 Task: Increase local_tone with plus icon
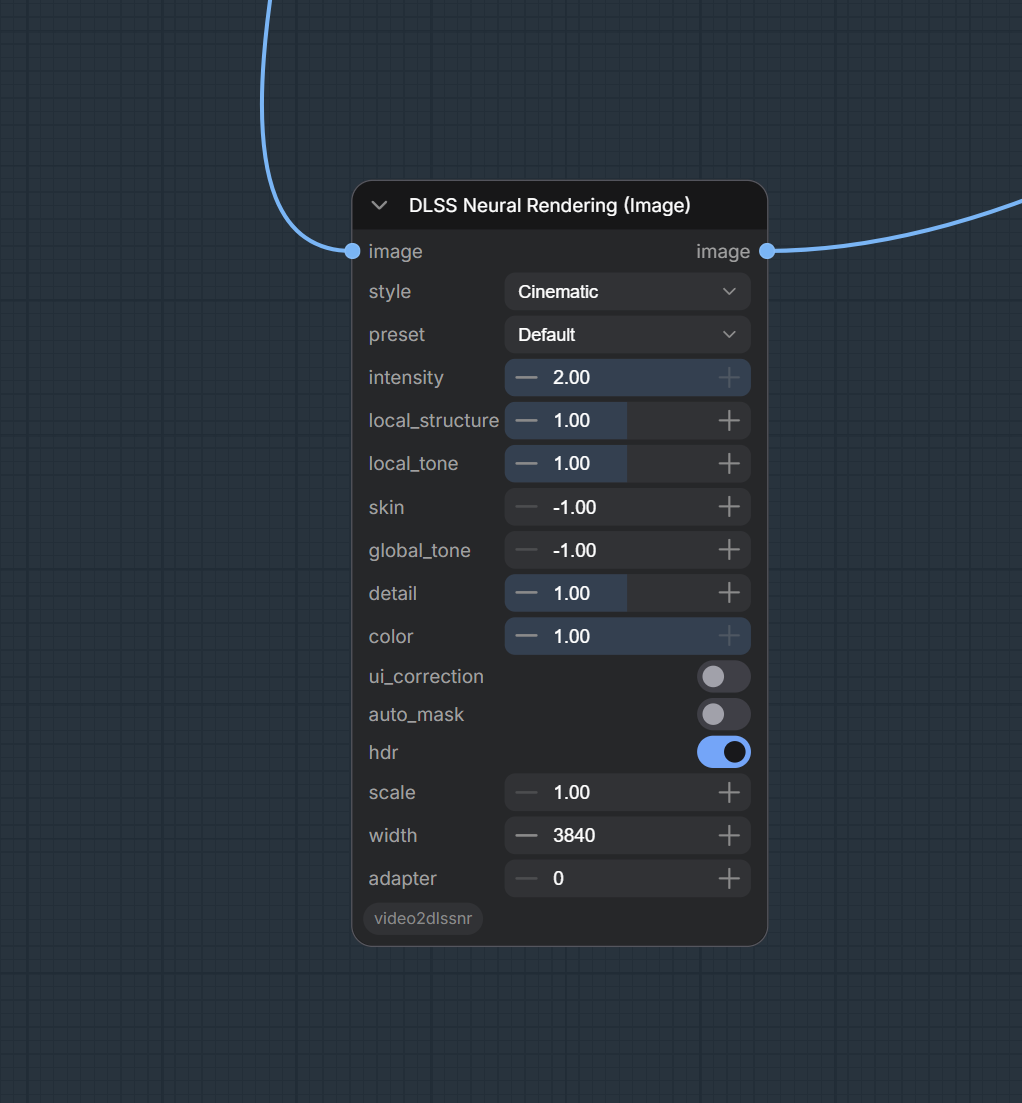(729, 464)
